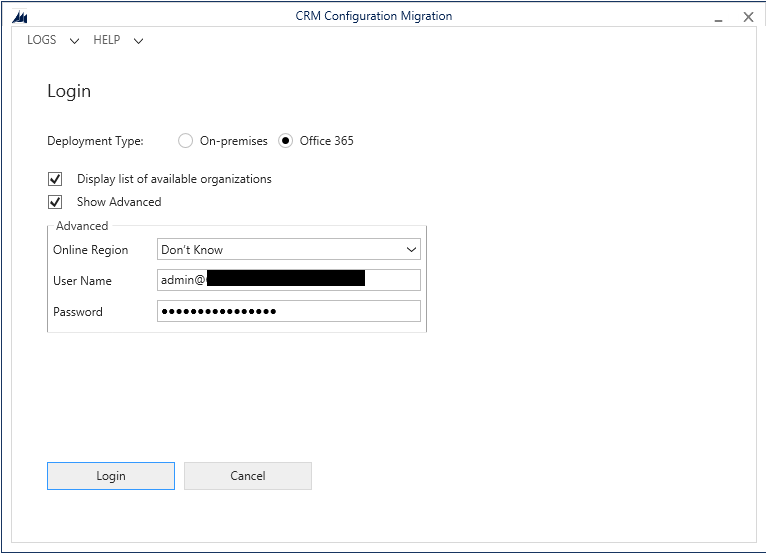766x554 pixels.
Task: Click the Deployment Type label
Action: [x=95, y=141]
